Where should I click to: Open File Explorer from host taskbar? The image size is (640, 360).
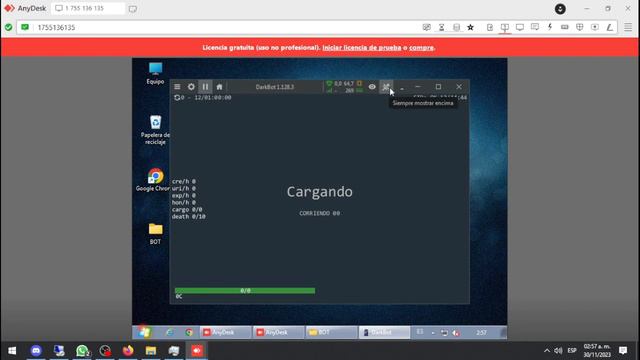pyautogui.click(x=151, y=351)
